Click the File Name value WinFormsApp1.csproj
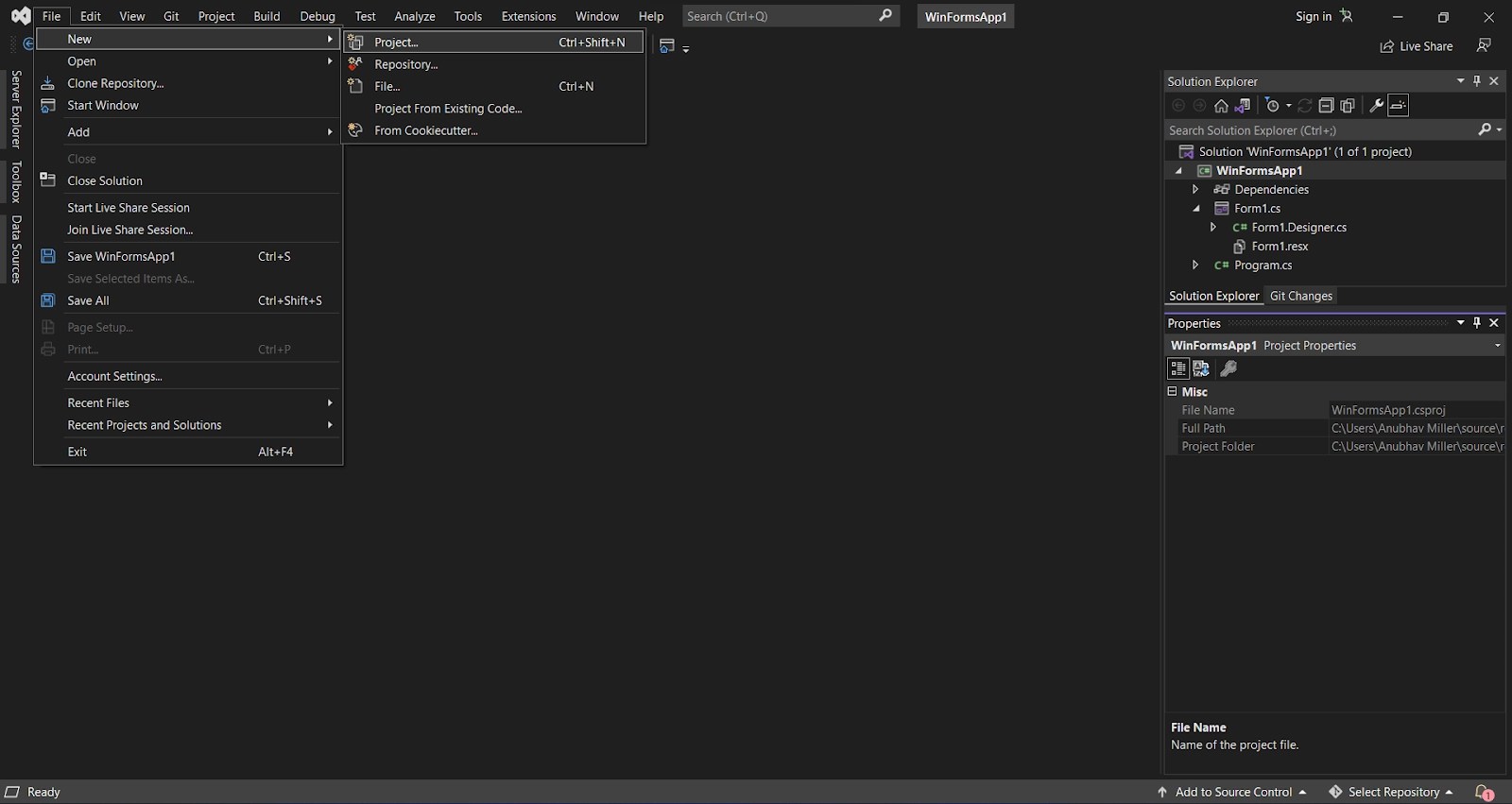Viewport: 1512px width, 804px height. pos(1416,410)
